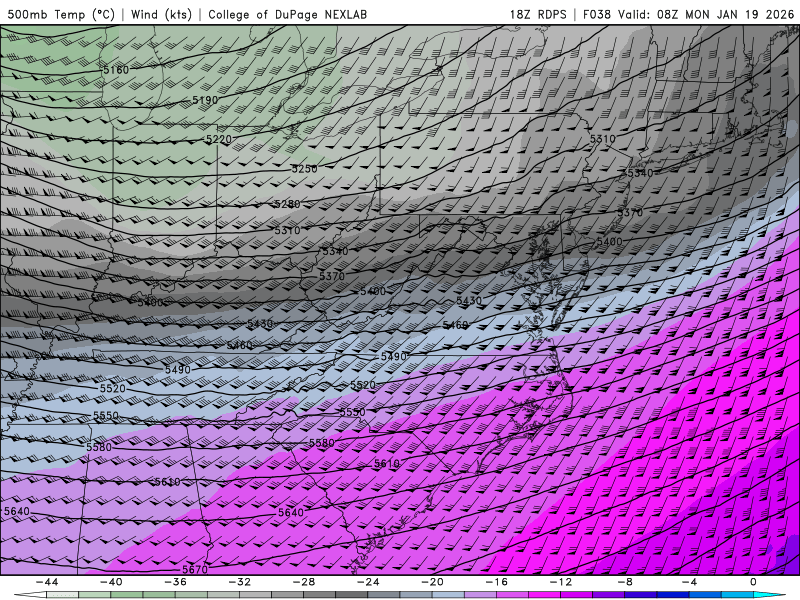Viewport: 800px width, 600px height.
Task: Click the 5160 height contour label
Action: (x=116, y=70)
